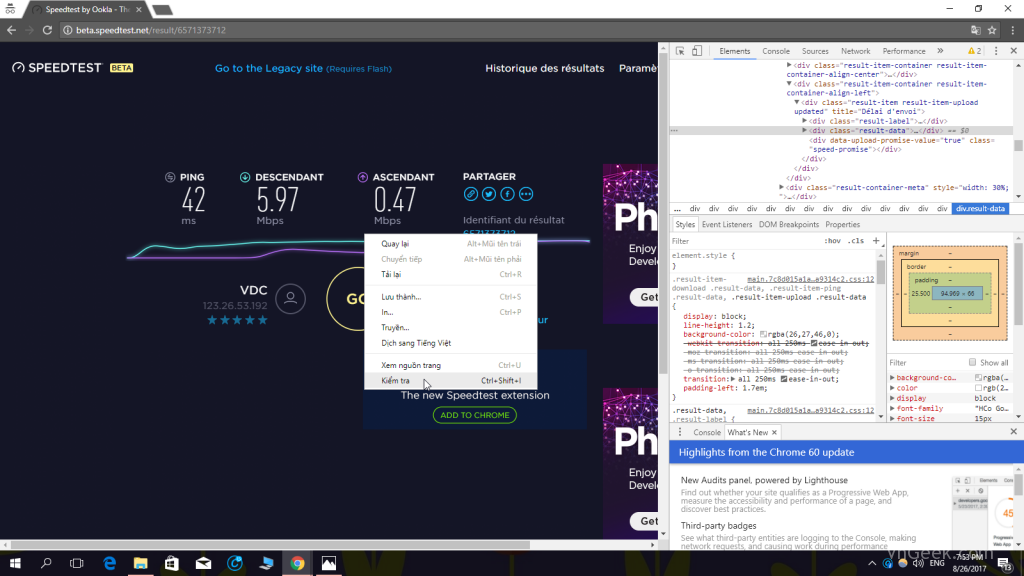Click the page's horizontal scrollbar
This screenshot has width=1024, height=576.
[x=270, y=545]
